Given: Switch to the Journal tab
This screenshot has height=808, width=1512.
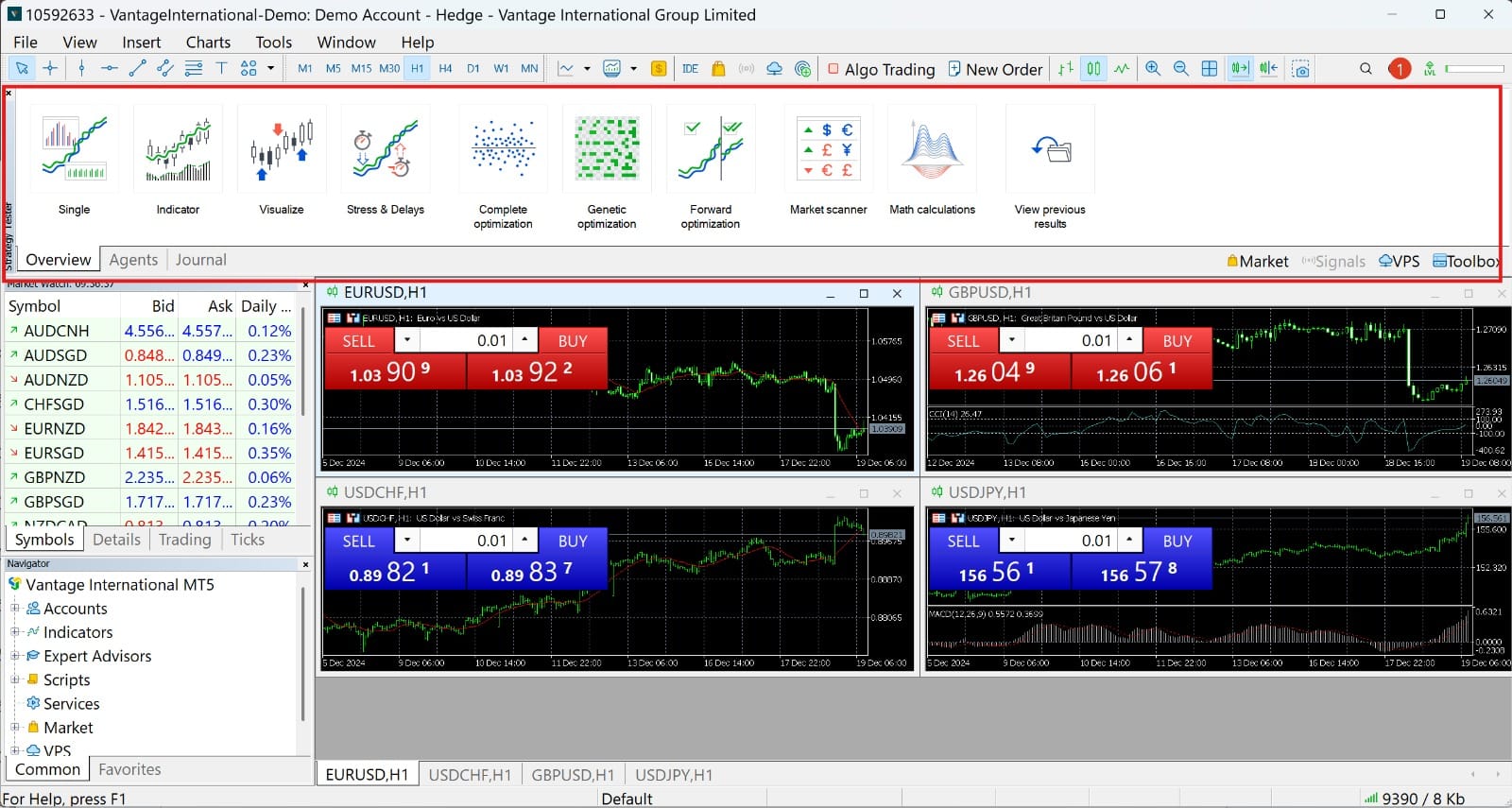Looking at the screenshot, I should [x=200, y=260].
